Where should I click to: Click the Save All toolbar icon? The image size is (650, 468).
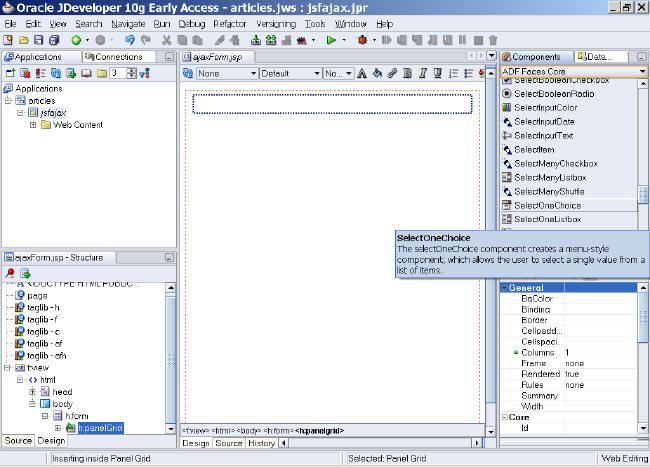pos(53,40)
